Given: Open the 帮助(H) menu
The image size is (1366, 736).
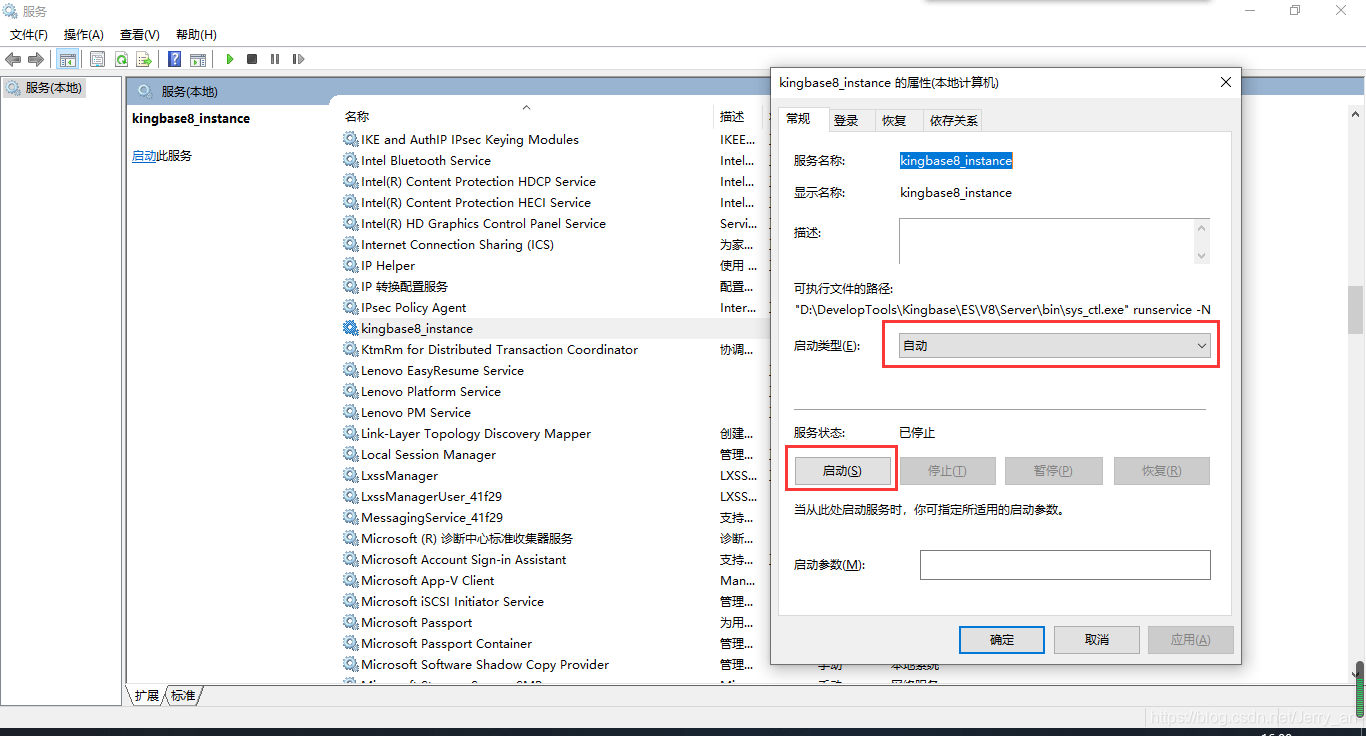Looking at the screenshot, I should pos(196,35).
